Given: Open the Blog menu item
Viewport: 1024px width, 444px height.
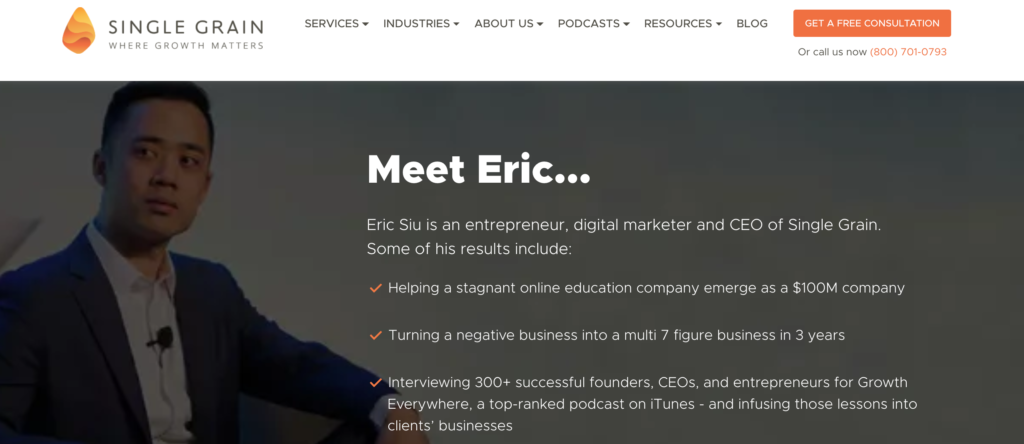Looking at the screenshot, I should (x=752, y=24).
